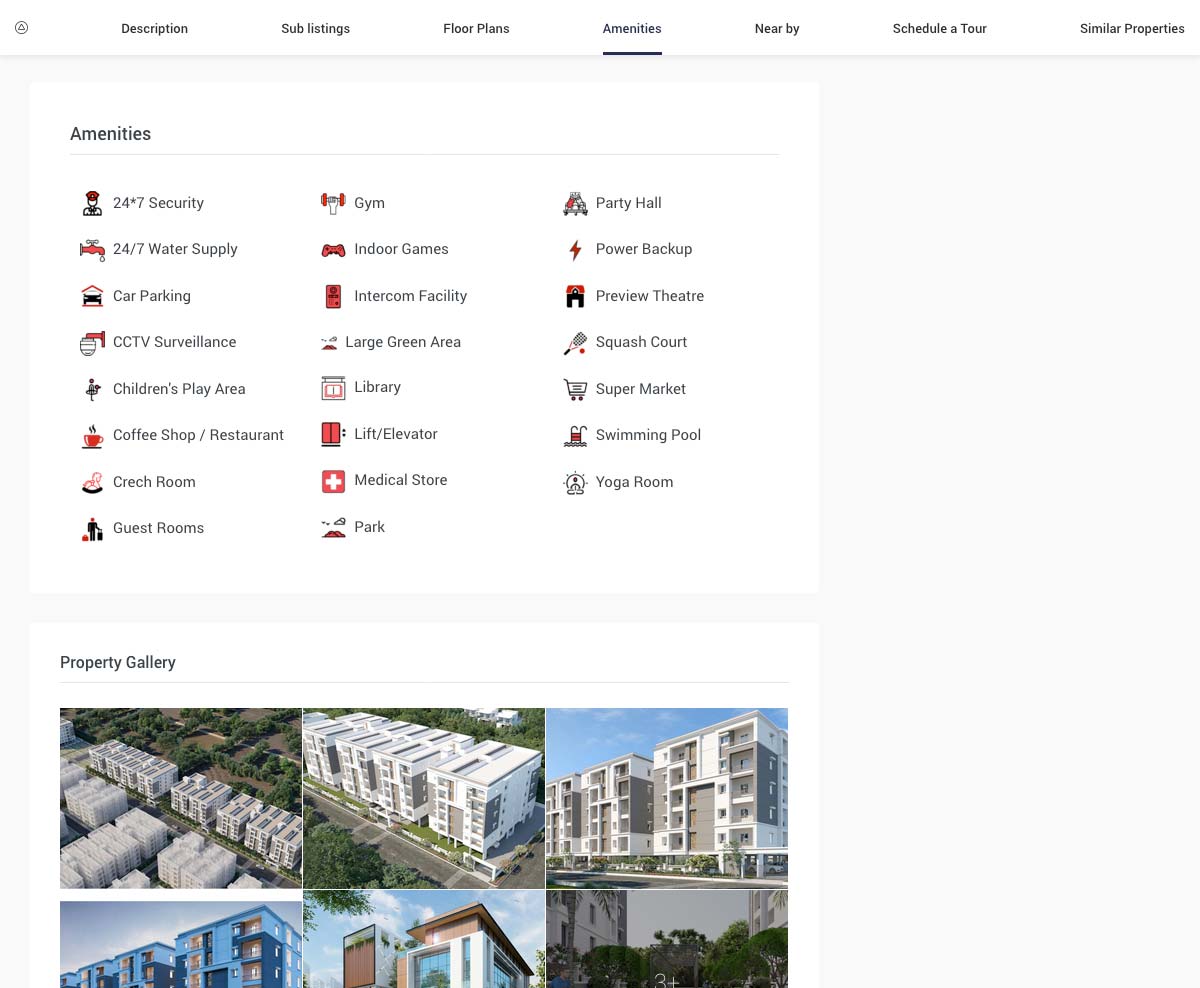Click the Power Backup lightning icon
Screen dimensions: 1200x988
[575, 250]
